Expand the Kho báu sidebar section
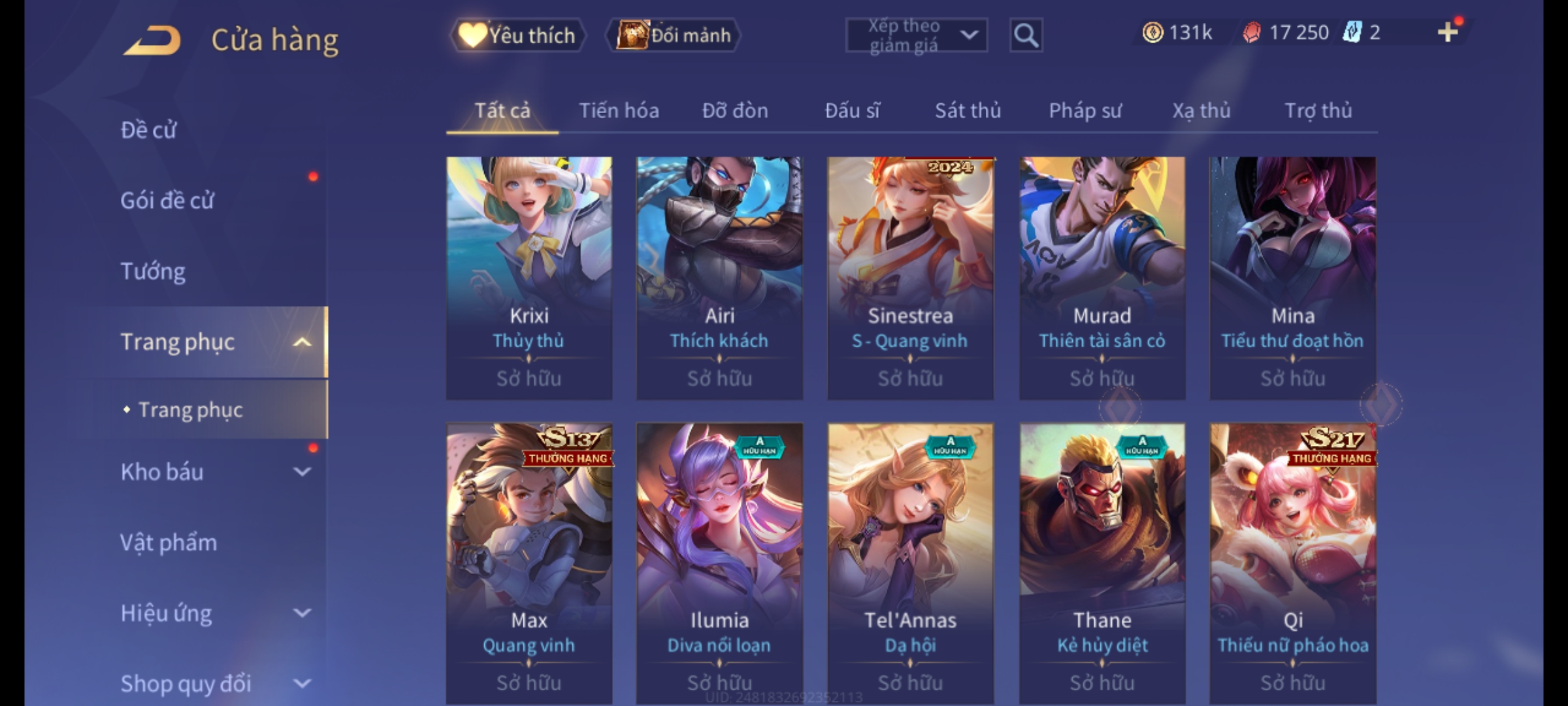The image size is (1568, 706). click(302, 472)
